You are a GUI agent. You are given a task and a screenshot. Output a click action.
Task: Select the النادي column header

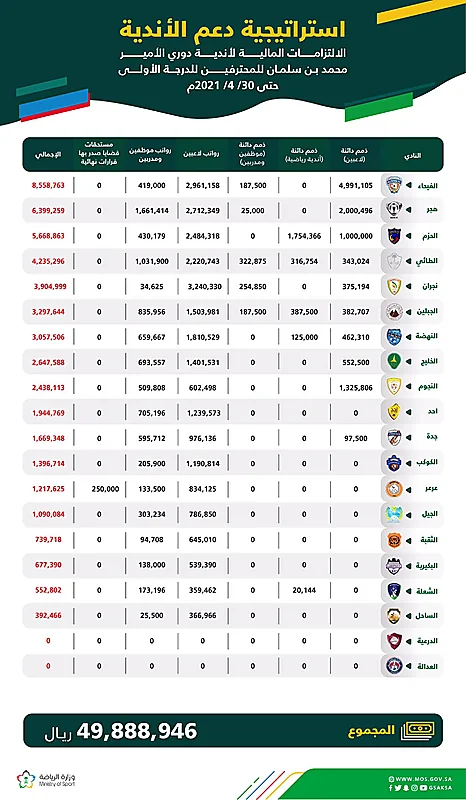pos(416,155)
